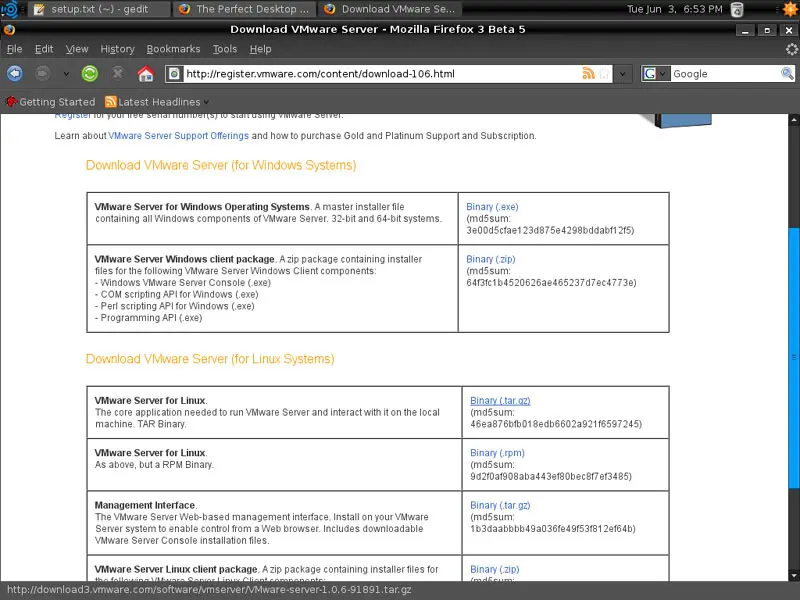Click 'VMware Server for Windows Operating Systems' title

(202, 207)
